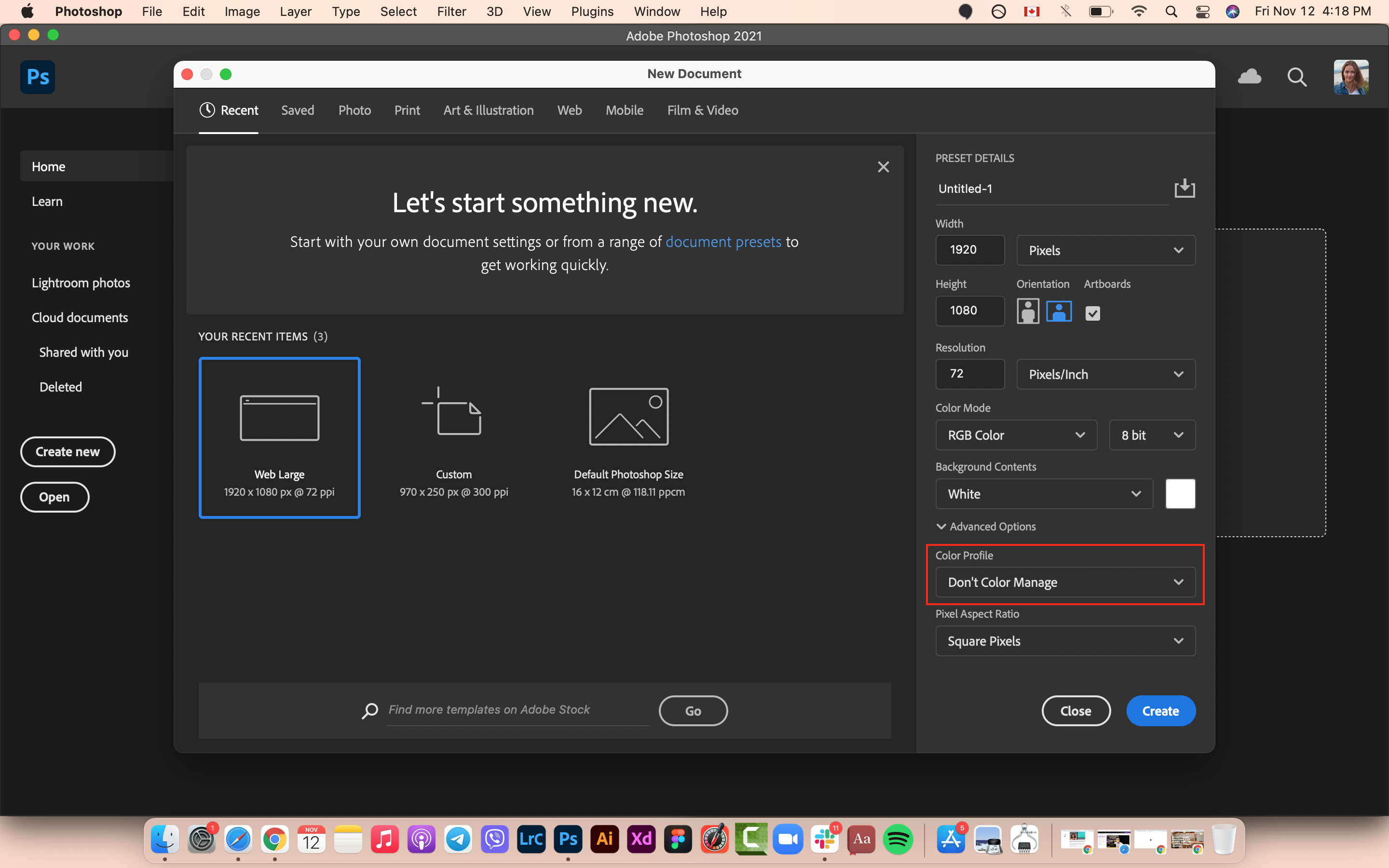Open the cloud sync status icon

[1250, 76]
